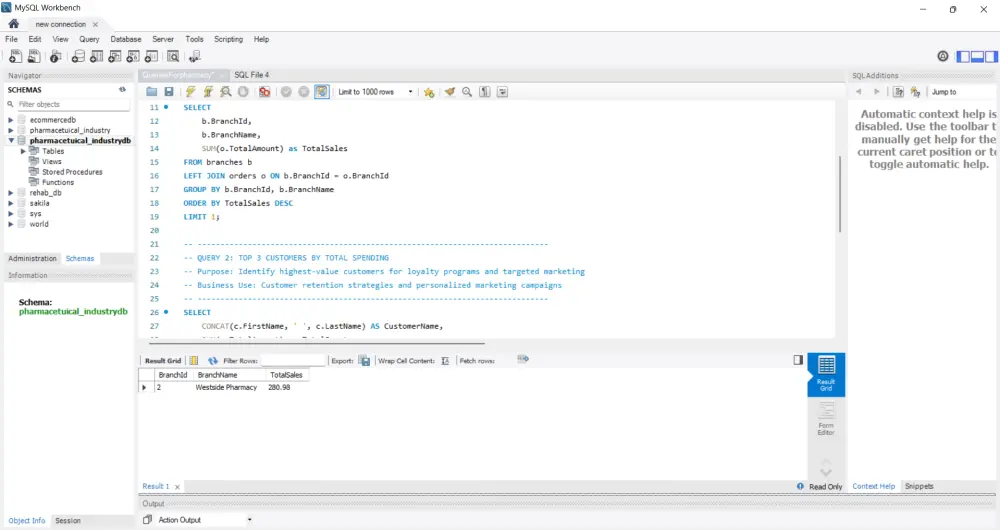Expand the sys schema

pos(11,214)
